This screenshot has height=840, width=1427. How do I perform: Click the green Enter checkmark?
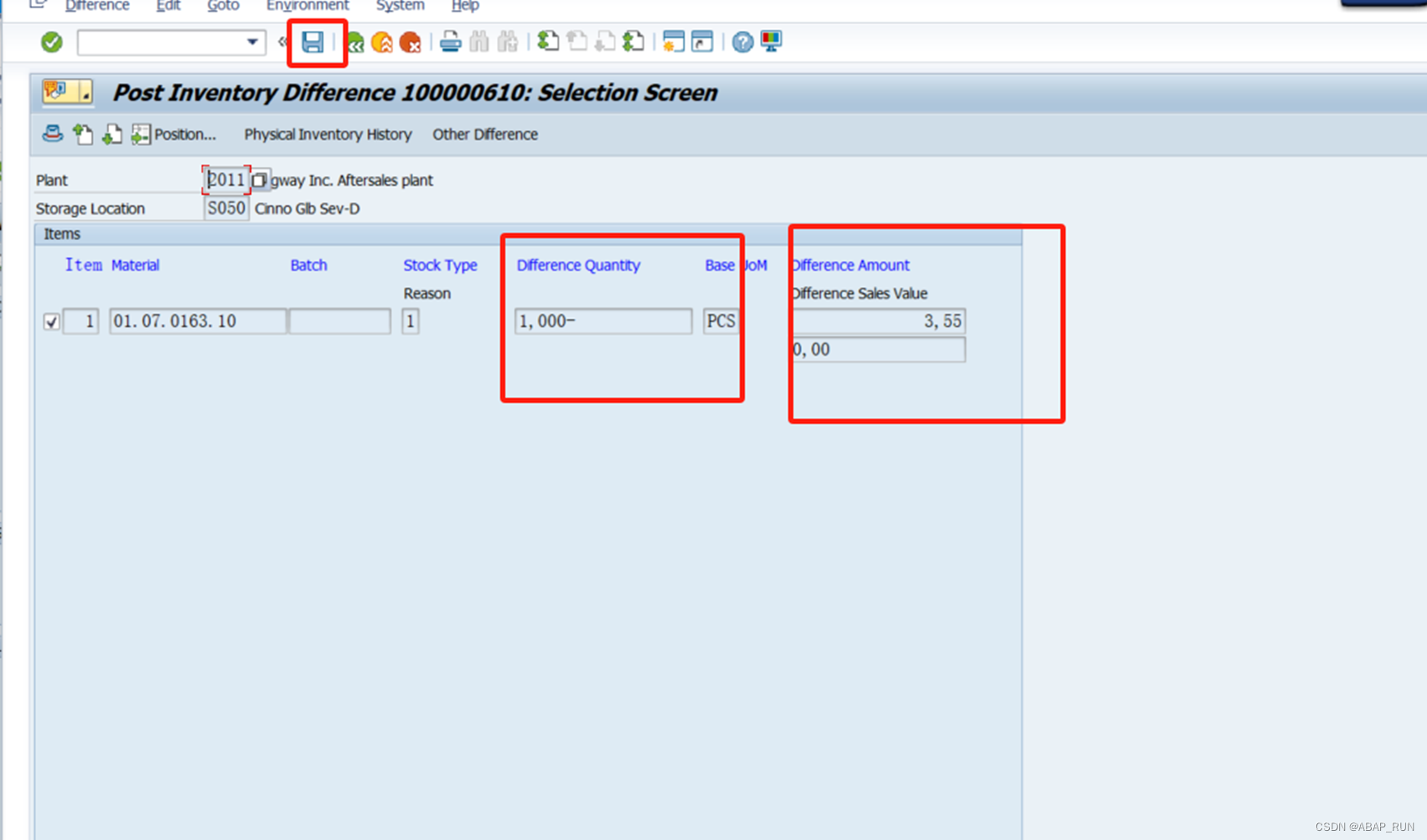tap(50, 42)
